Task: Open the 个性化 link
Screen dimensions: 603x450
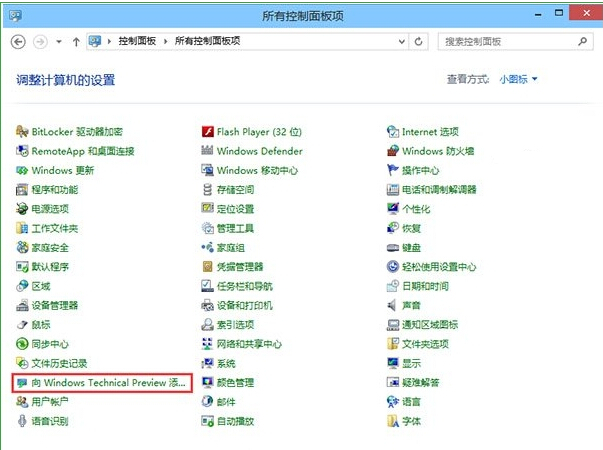Action: click(x=416, y=209)
